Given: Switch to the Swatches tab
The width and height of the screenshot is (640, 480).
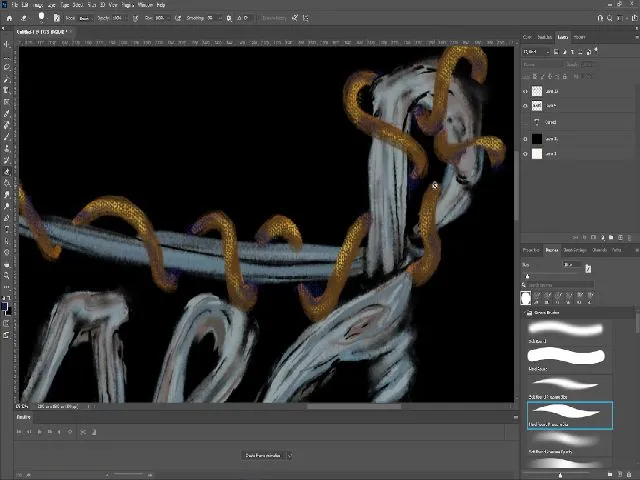Looking at the screenshot, I should pyautogui.click(x=544, y=37).
